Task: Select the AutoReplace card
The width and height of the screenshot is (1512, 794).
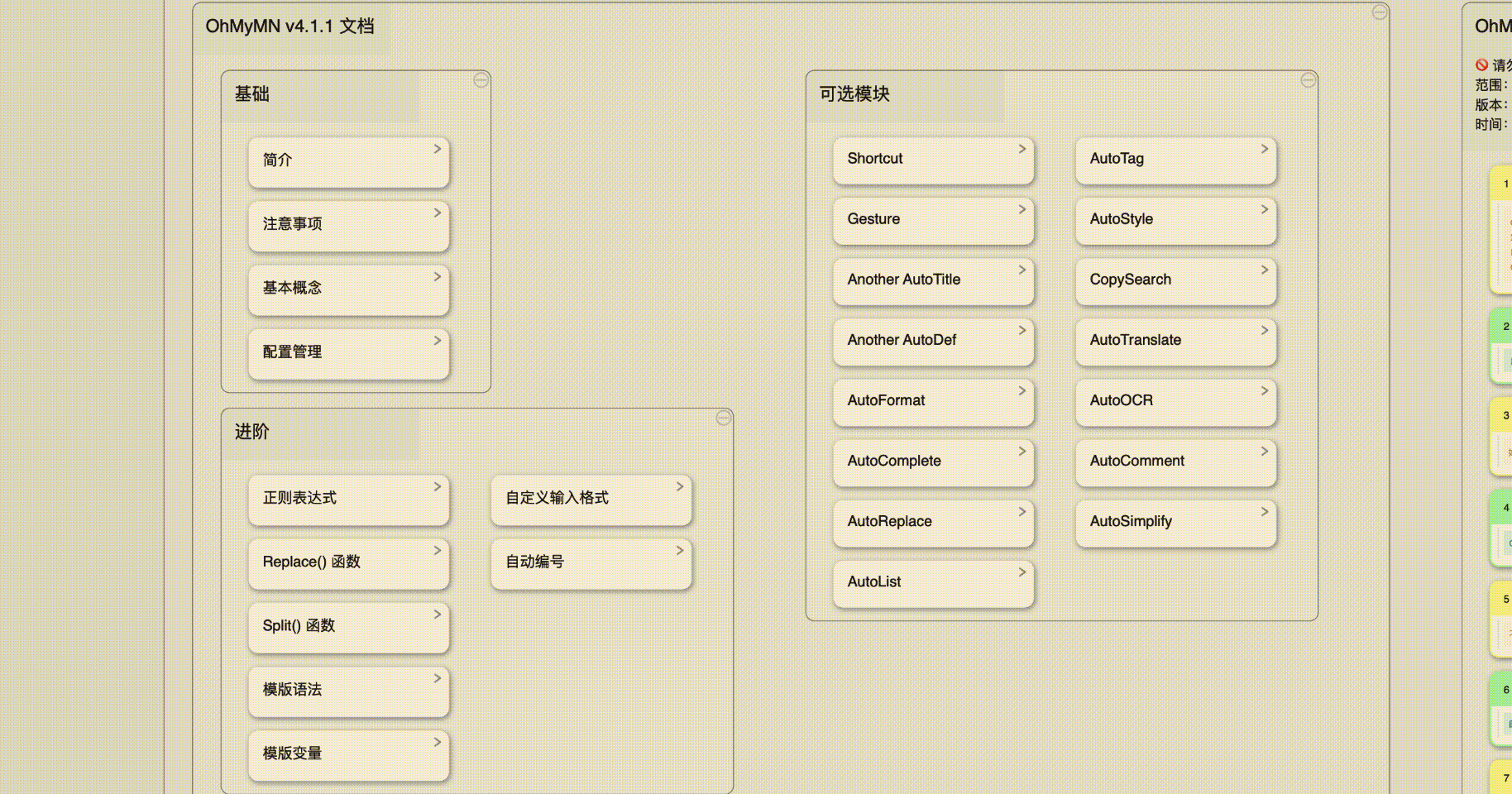Action: pyautogui.click(x=934, y=523)
